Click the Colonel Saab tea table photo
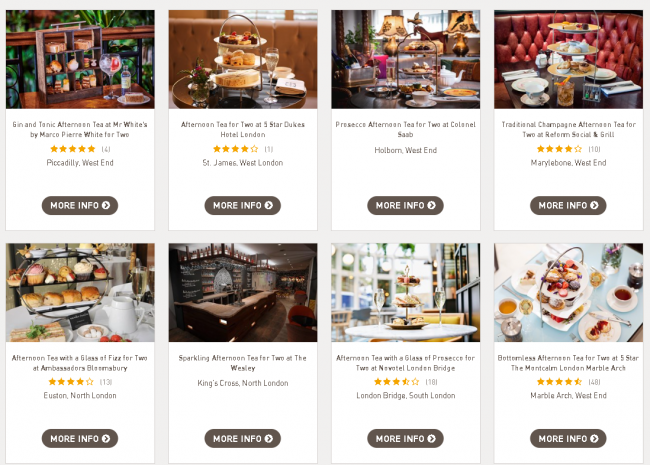650x465 pixels. [405, 59]
